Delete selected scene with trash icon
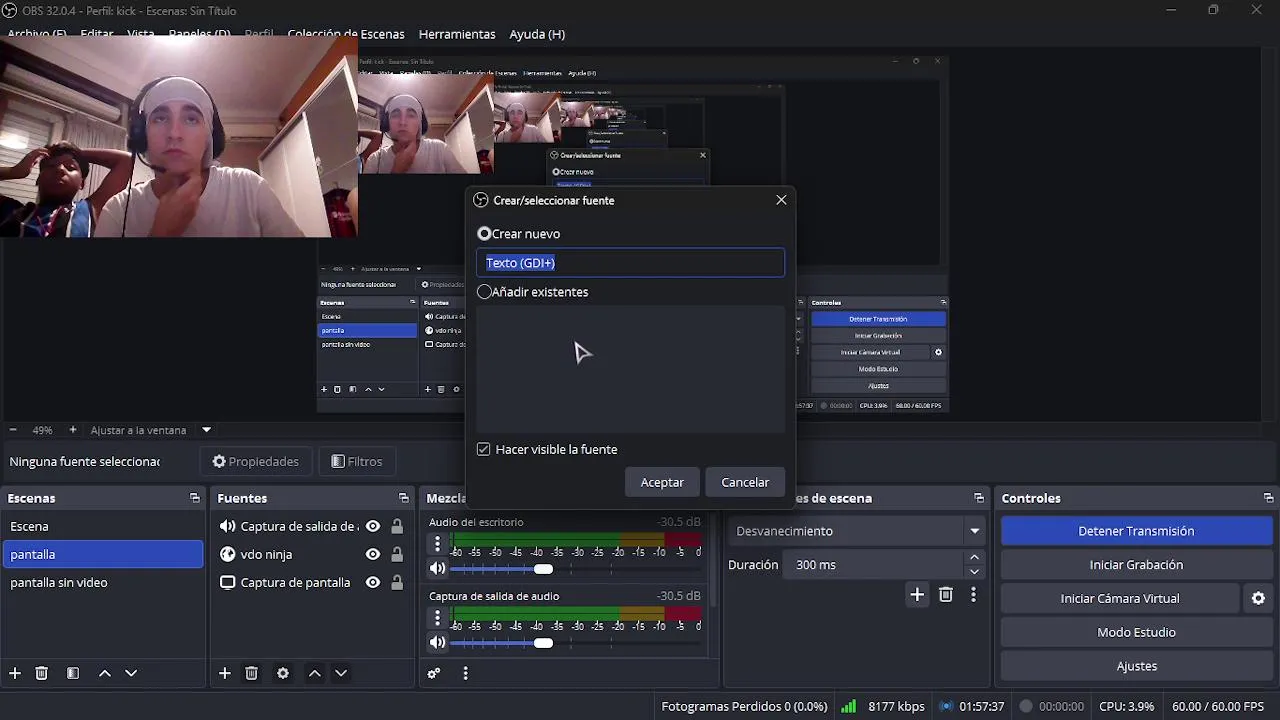 tap(42, 673)
